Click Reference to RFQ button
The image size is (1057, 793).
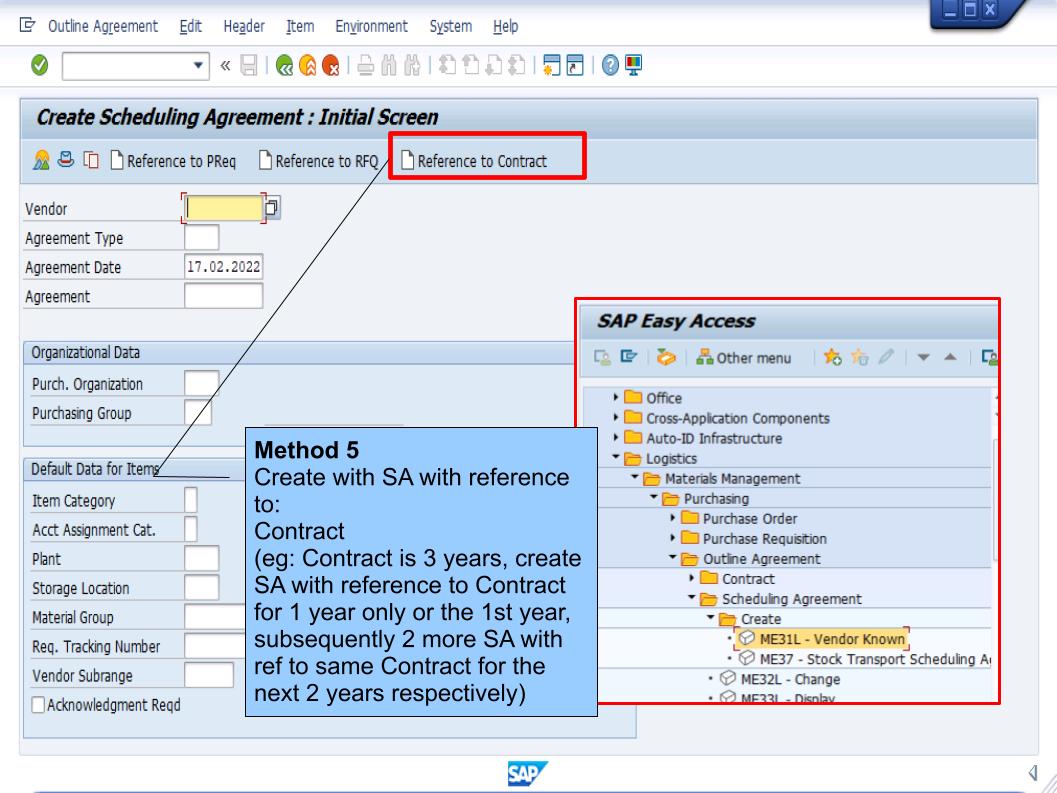tap(319, 161)
